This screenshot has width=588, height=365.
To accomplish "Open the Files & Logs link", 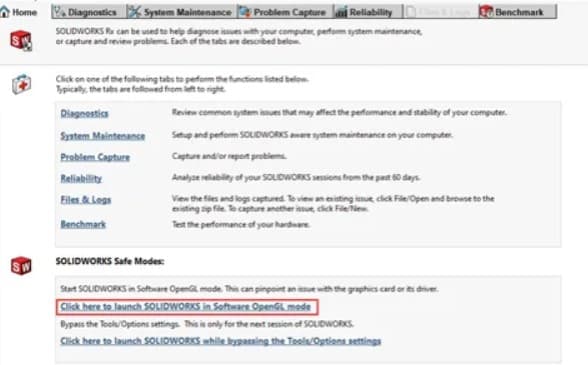I will pyautogui.click(x=86, y=200).
